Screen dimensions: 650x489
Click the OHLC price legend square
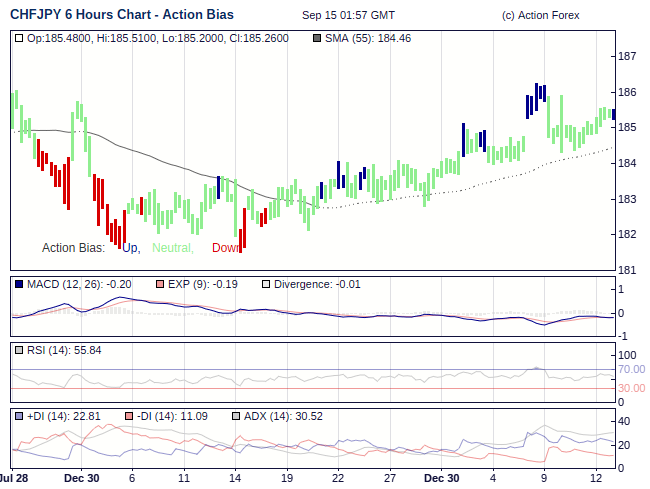click(x=19, y=38)
